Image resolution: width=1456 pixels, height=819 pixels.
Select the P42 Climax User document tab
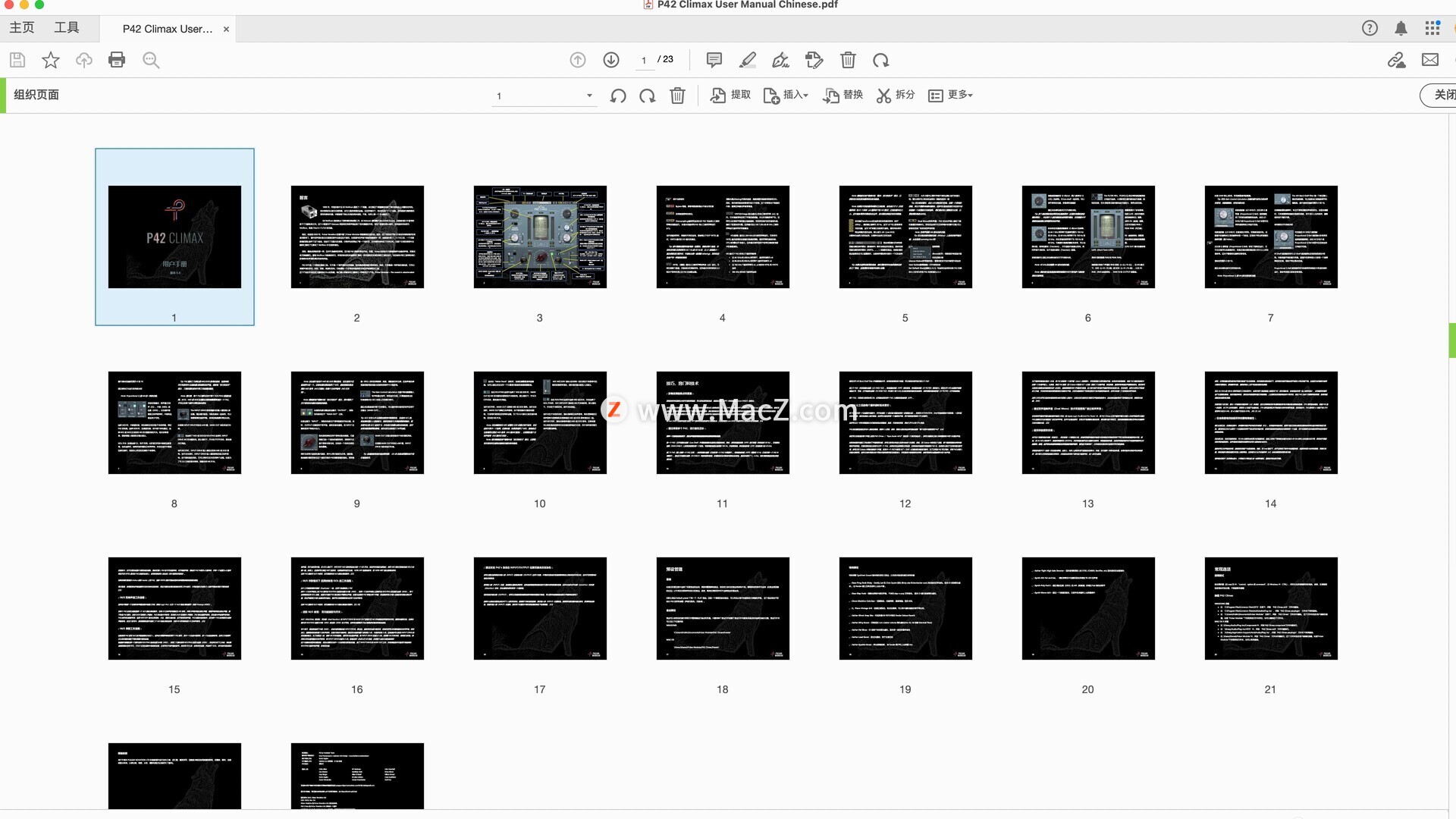tap(168, 29)
